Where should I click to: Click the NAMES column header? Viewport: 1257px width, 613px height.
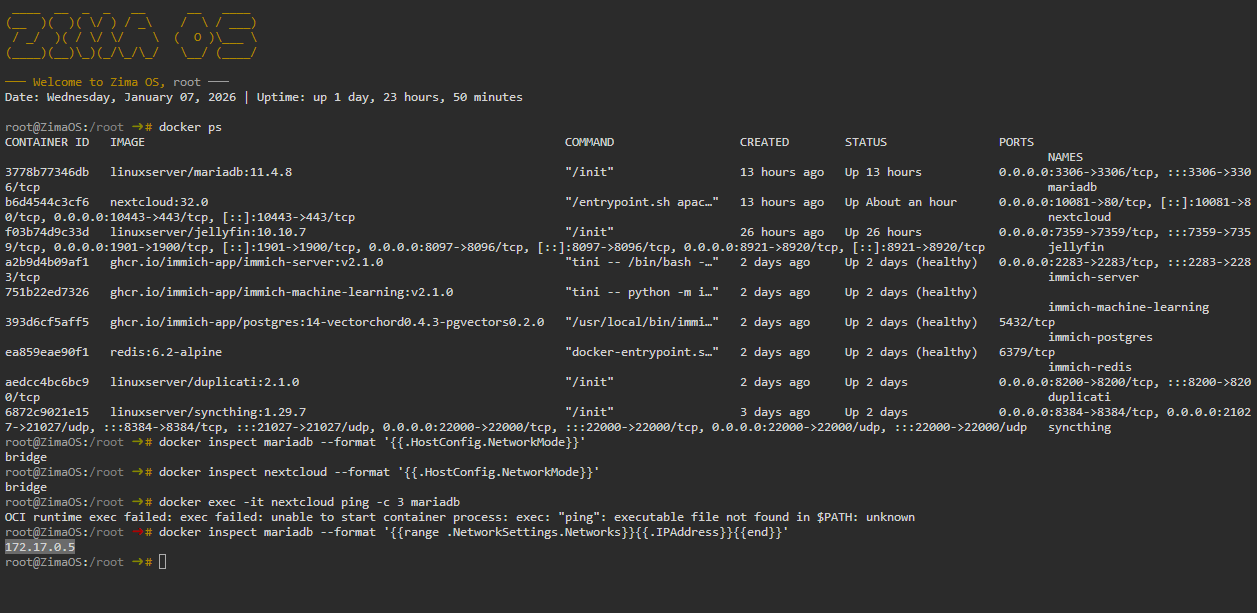point(1065,157)
